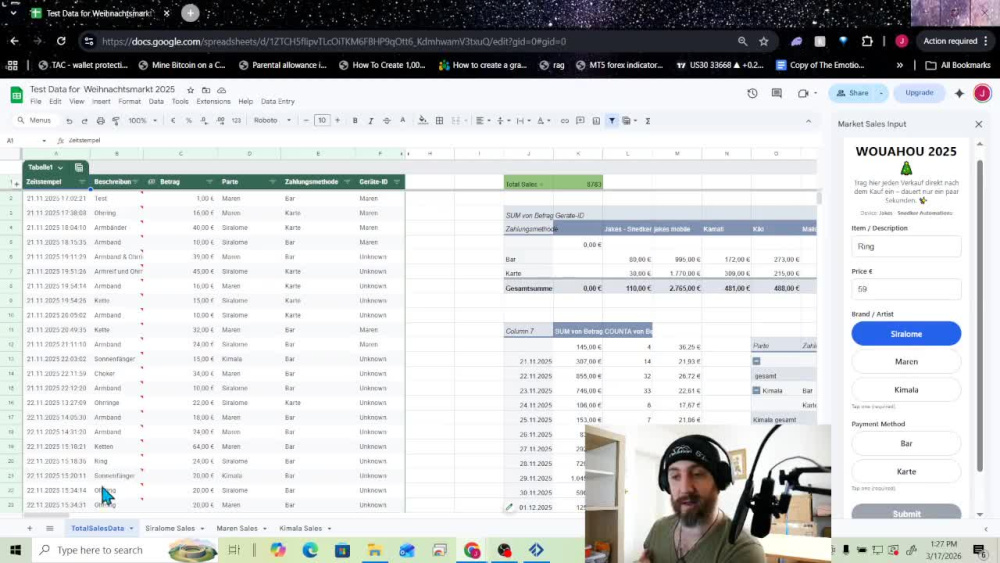Open the File menu

tap(36, 101)
